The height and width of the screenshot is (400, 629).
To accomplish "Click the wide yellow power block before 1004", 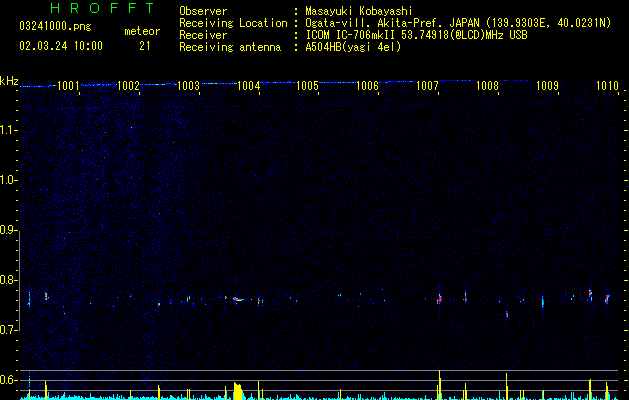I will [238, 391].
